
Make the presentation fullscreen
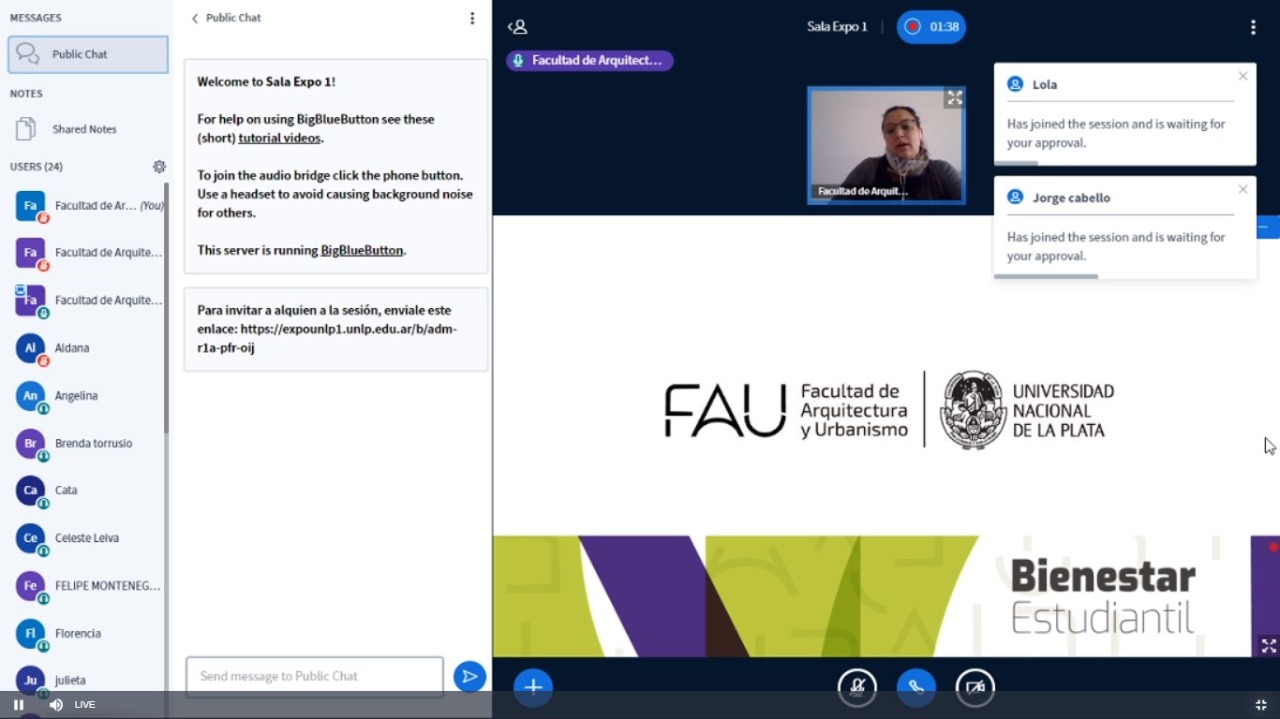pos(1268,646)
